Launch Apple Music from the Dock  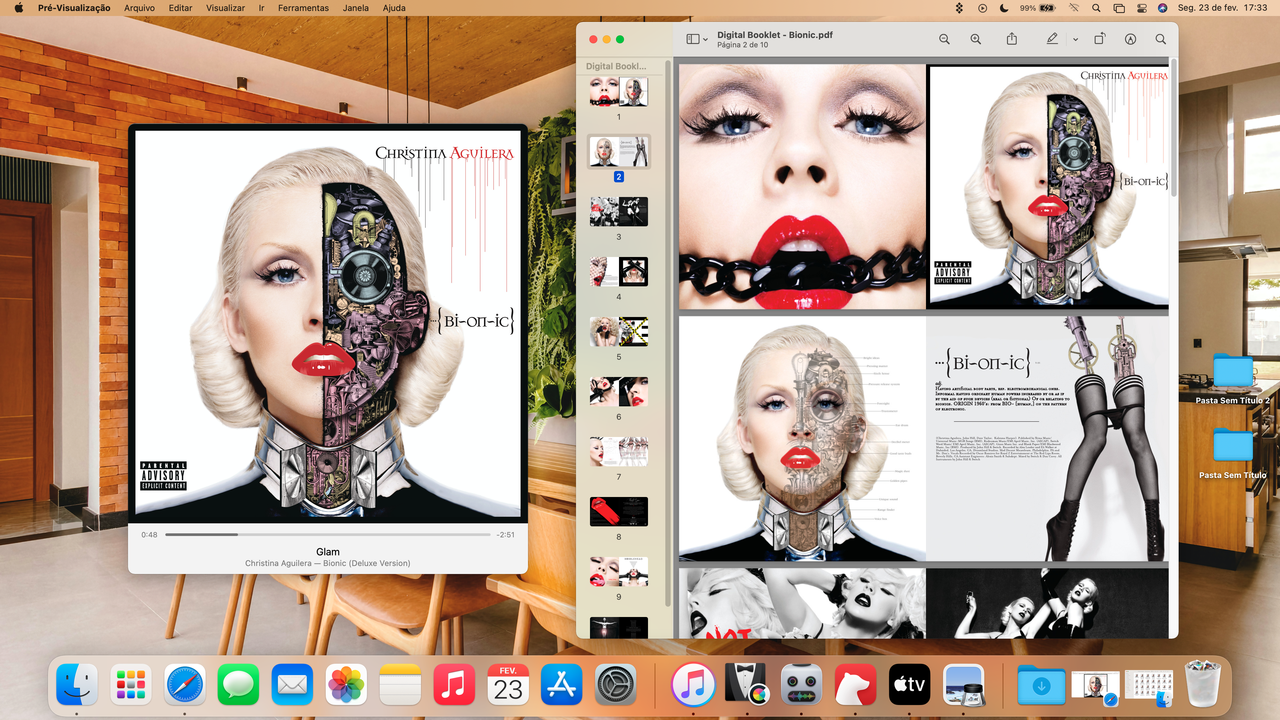pyautogui.click(x=455, y=685)
